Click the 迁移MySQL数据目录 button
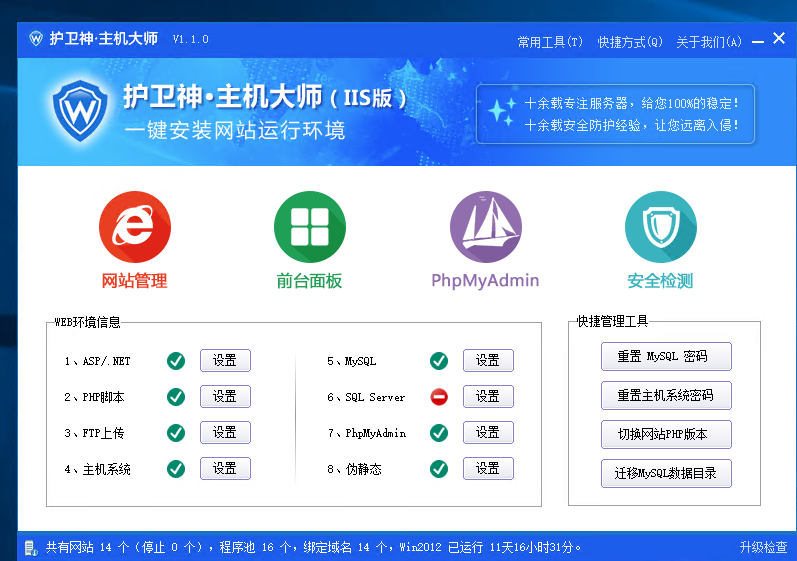The image size is (797, 561). 666,474
